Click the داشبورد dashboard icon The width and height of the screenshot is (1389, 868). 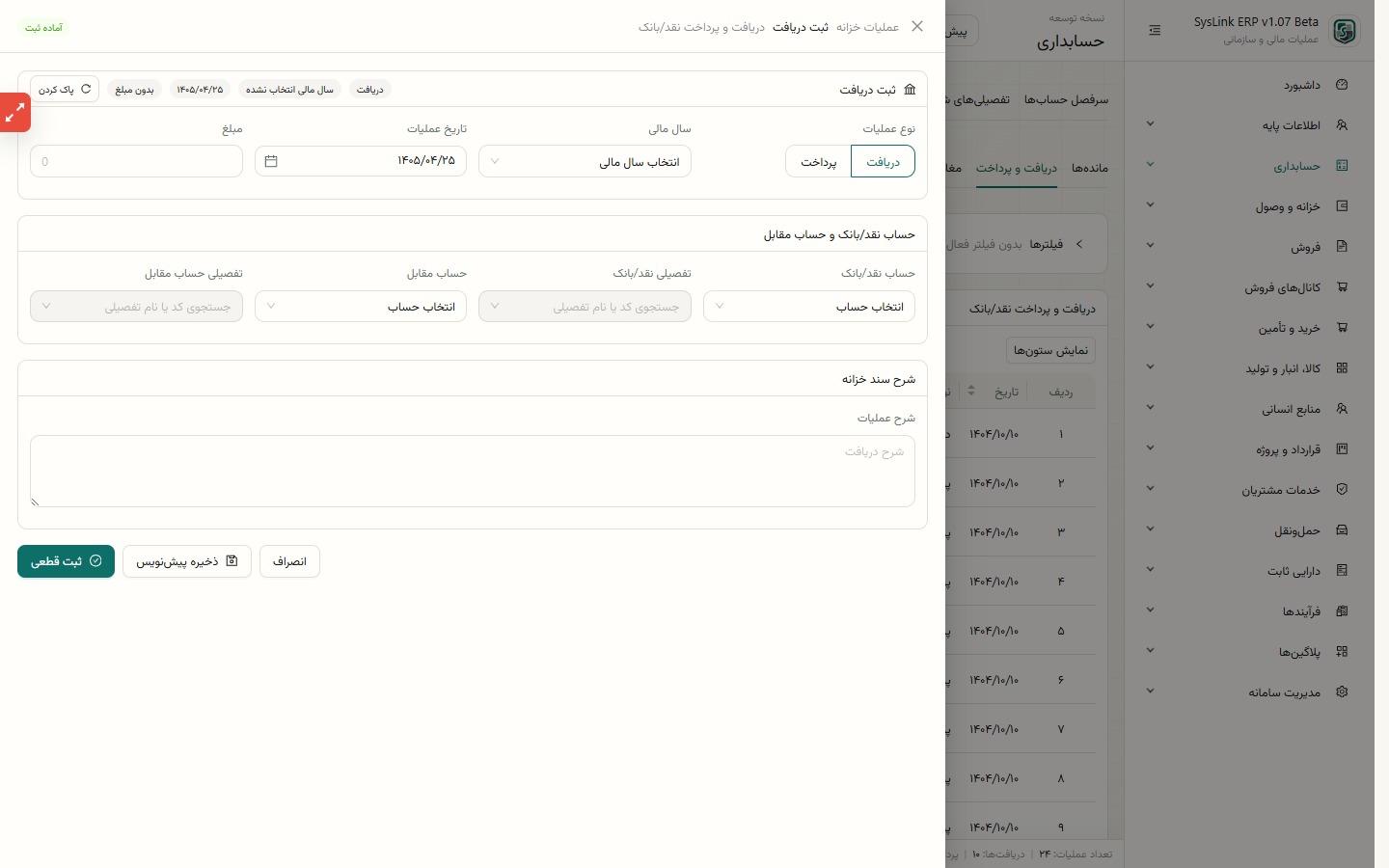1342,85
